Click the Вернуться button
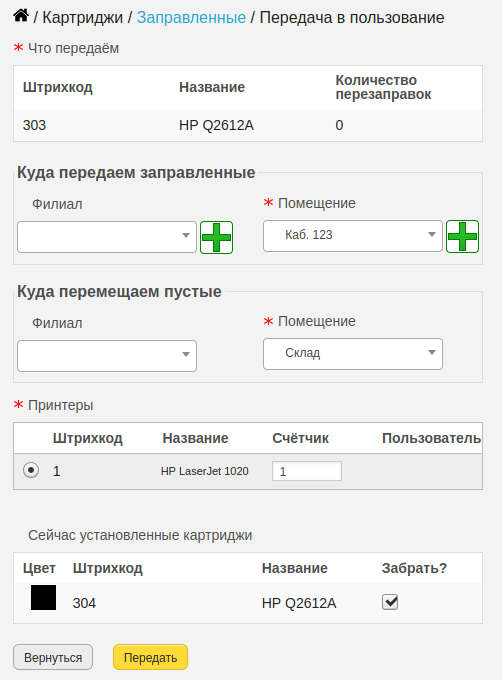The image size is (502, 680). (x=53, y=657)
